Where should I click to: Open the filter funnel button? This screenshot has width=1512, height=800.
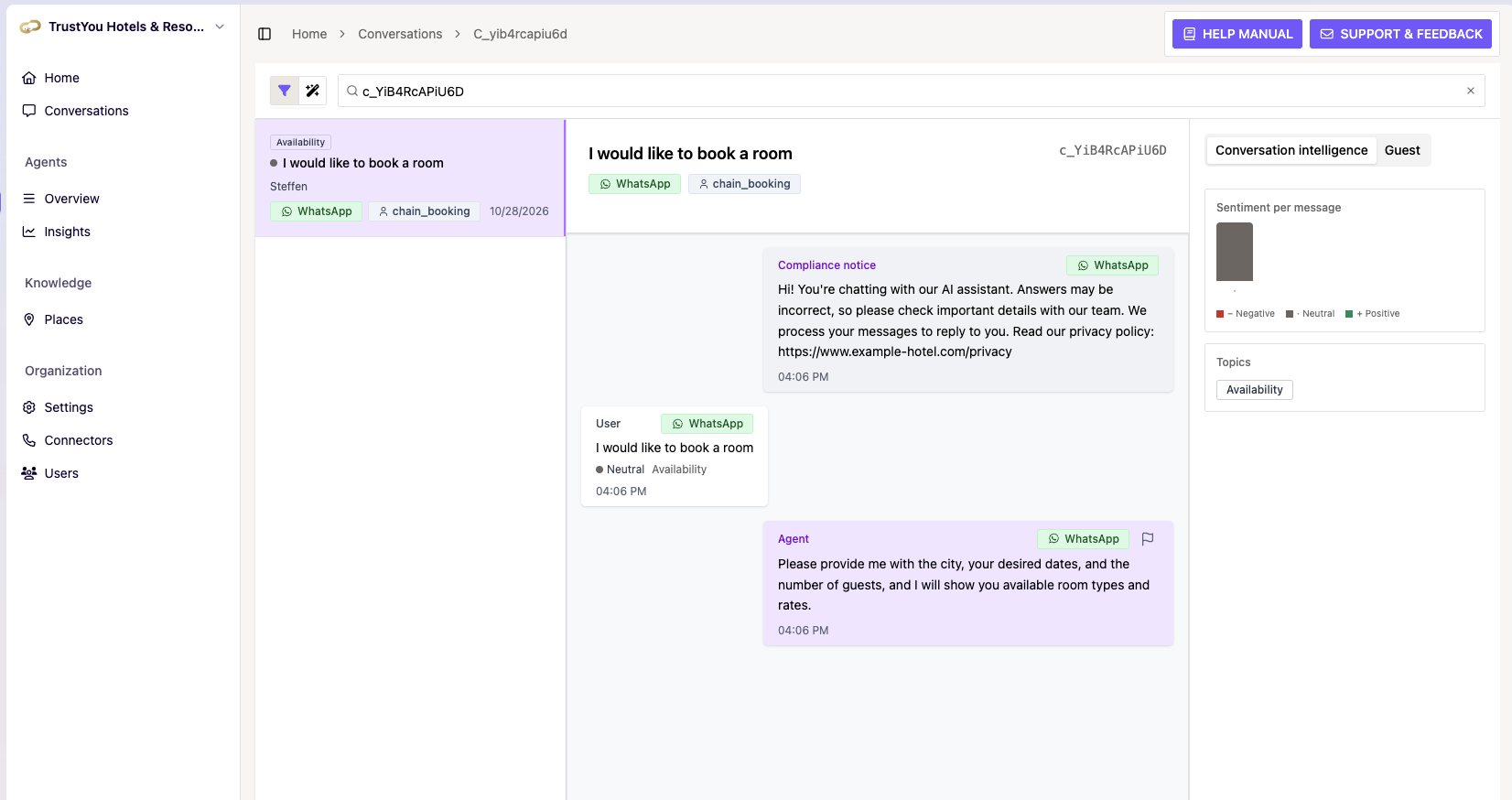pos(285,91)
